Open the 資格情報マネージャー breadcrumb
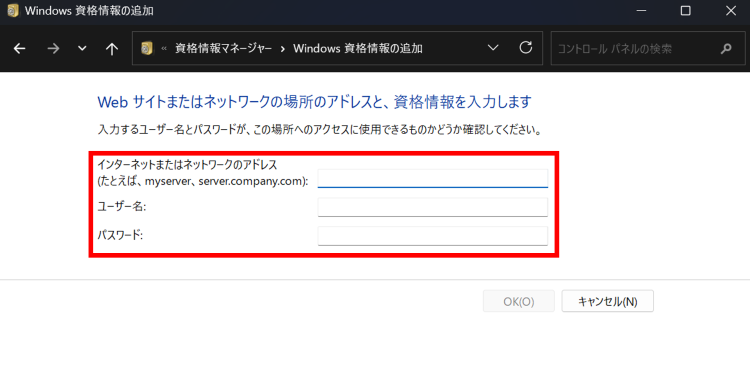 click(x=223, y=48)
